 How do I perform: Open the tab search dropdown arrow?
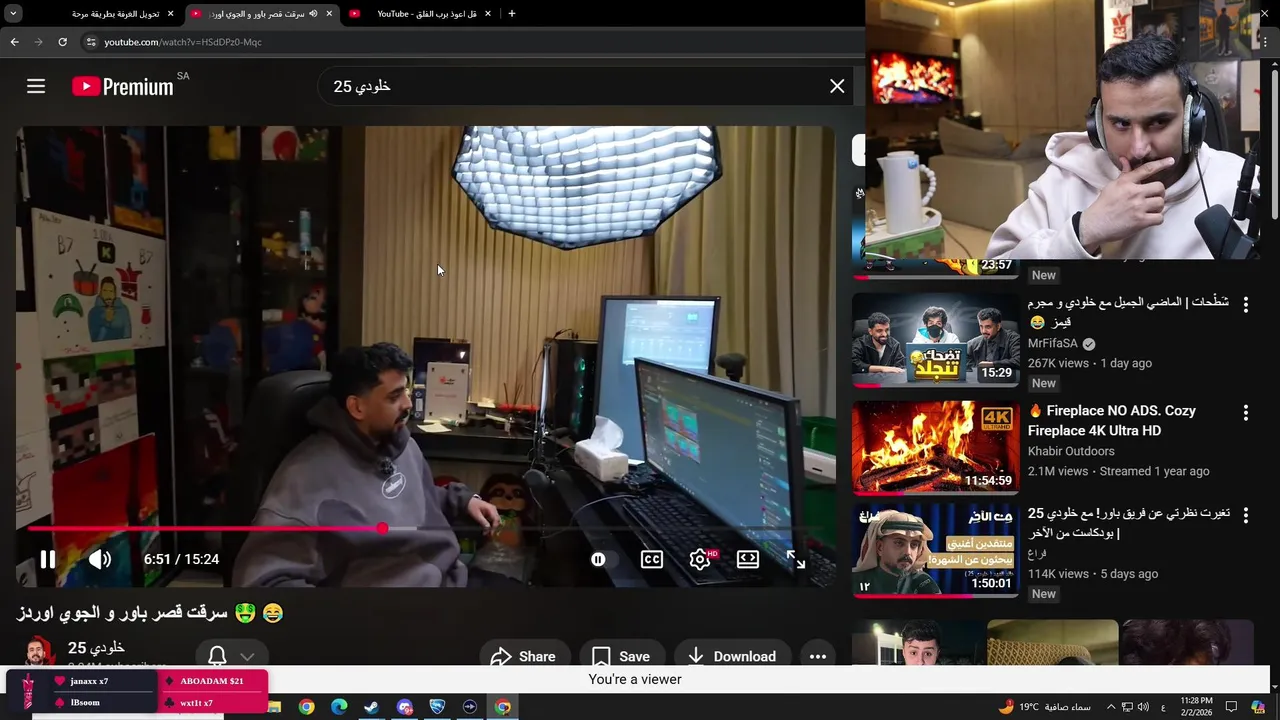[13, 14]
